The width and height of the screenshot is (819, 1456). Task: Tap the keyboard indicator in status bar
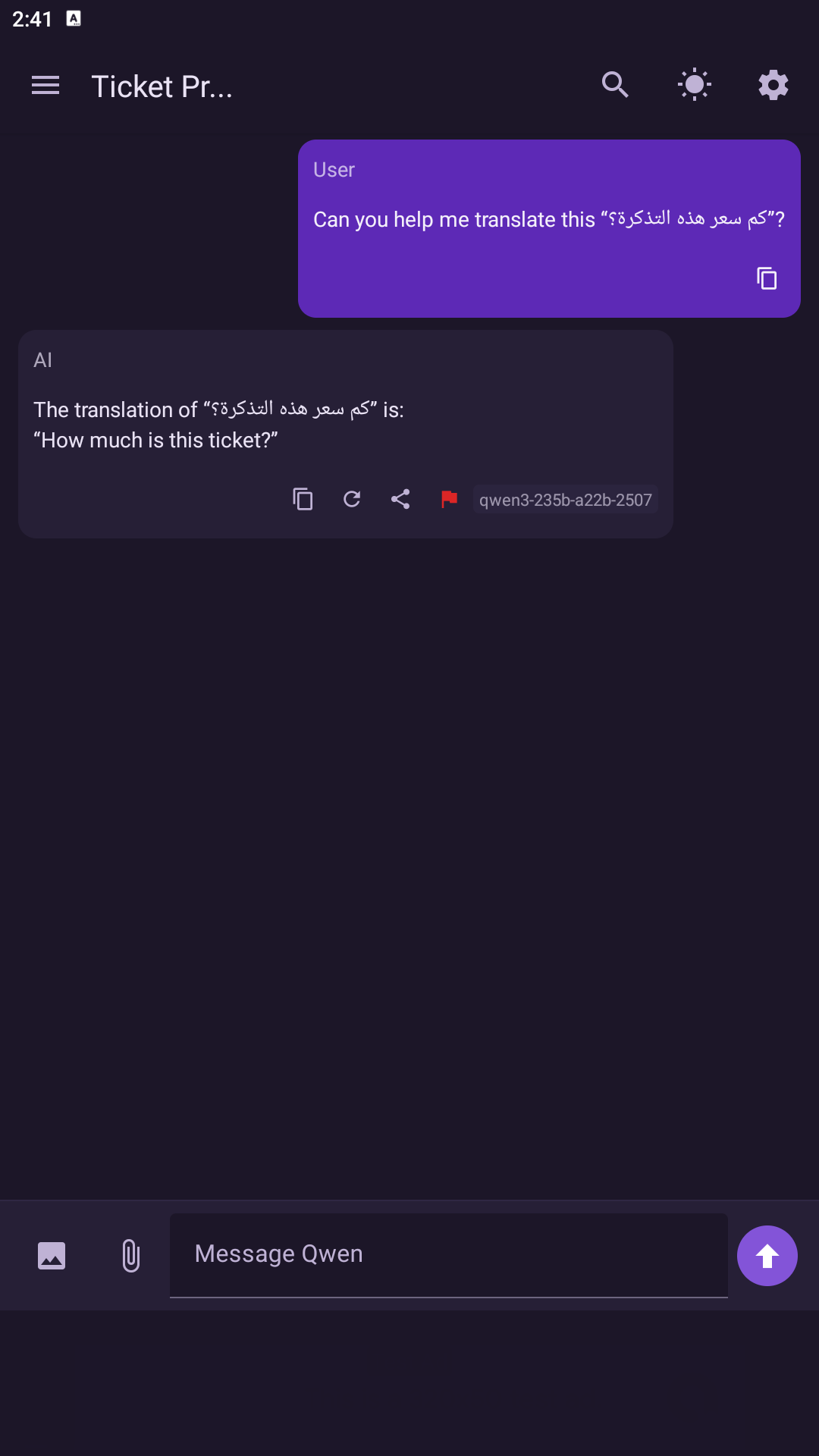click(x=74, y=18)
